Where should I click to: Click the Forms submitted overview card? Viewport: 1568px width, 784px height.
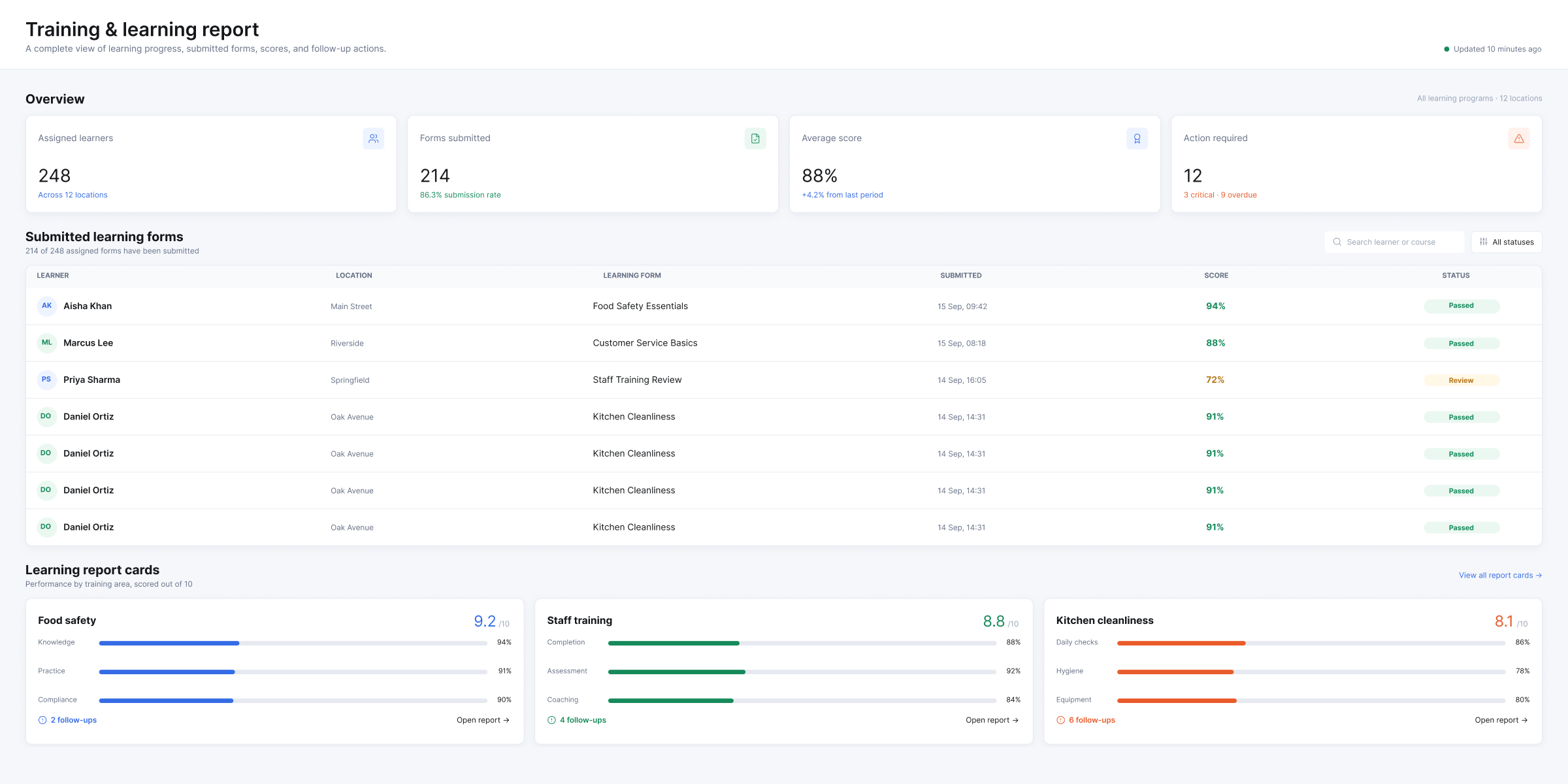tap(593, 164)
